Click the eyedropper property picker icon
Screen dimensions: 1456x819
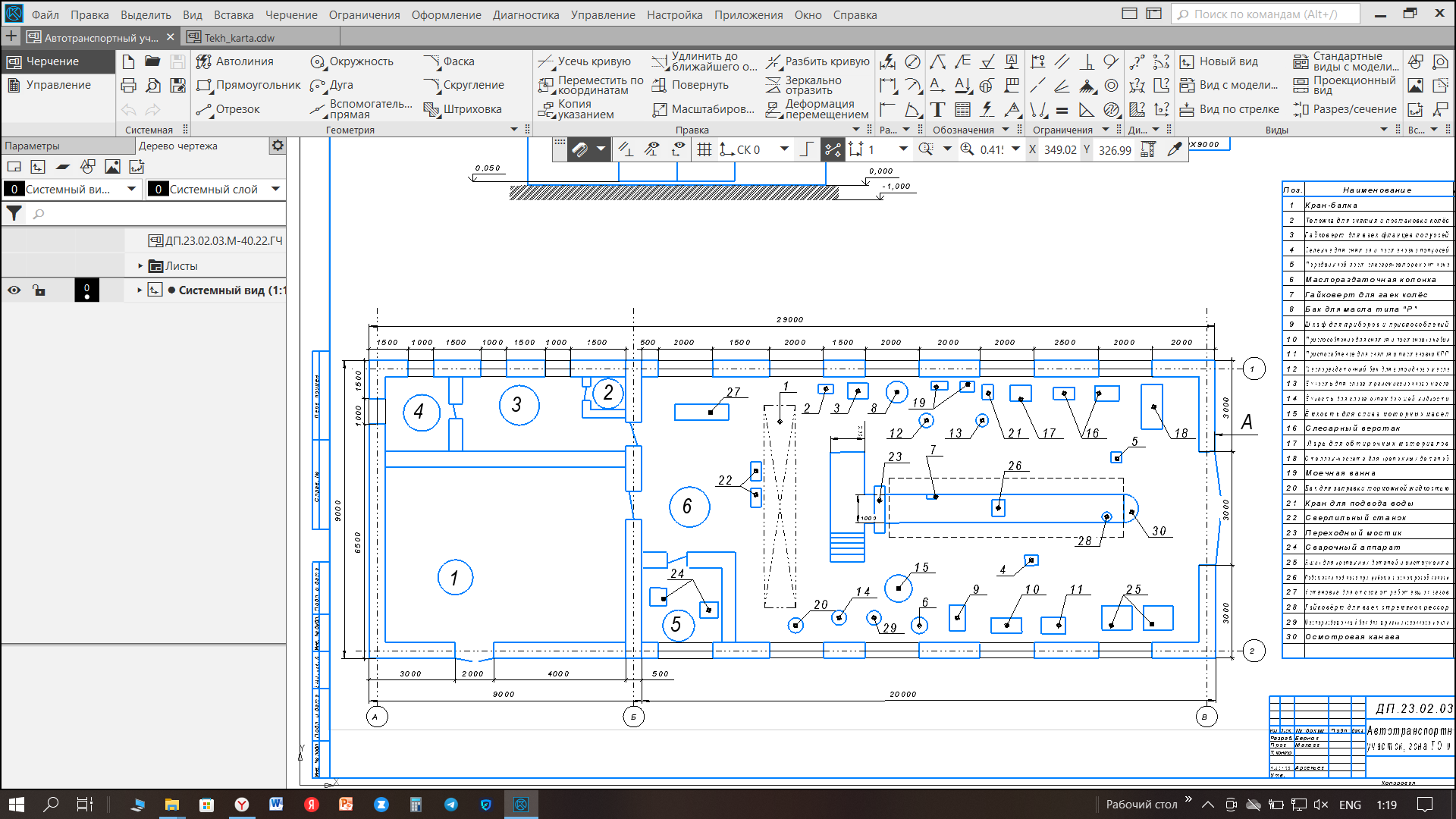pos(1175,149)
